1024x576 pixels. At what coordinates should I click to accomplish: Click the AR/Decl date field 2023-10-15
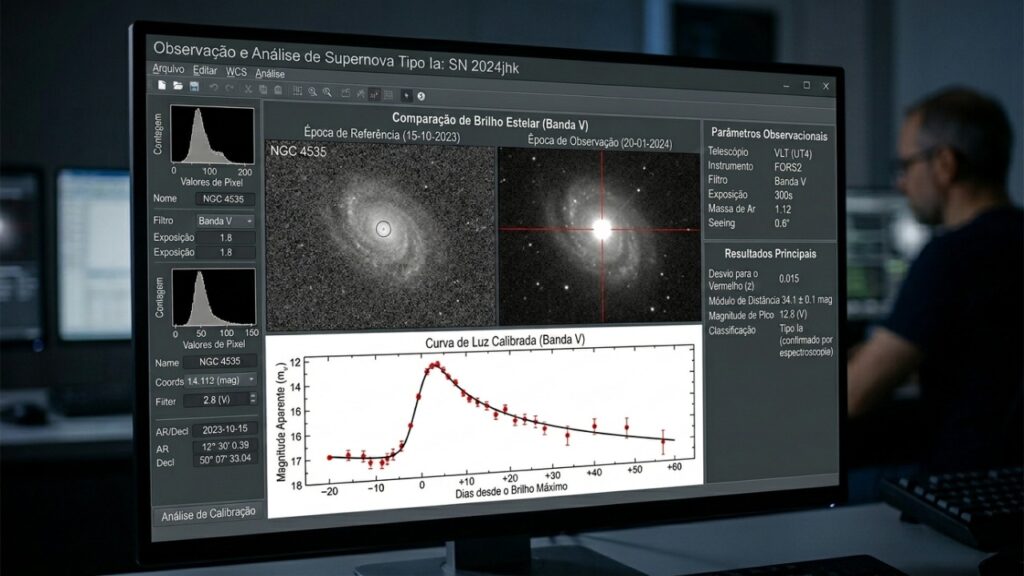[225, 429]
